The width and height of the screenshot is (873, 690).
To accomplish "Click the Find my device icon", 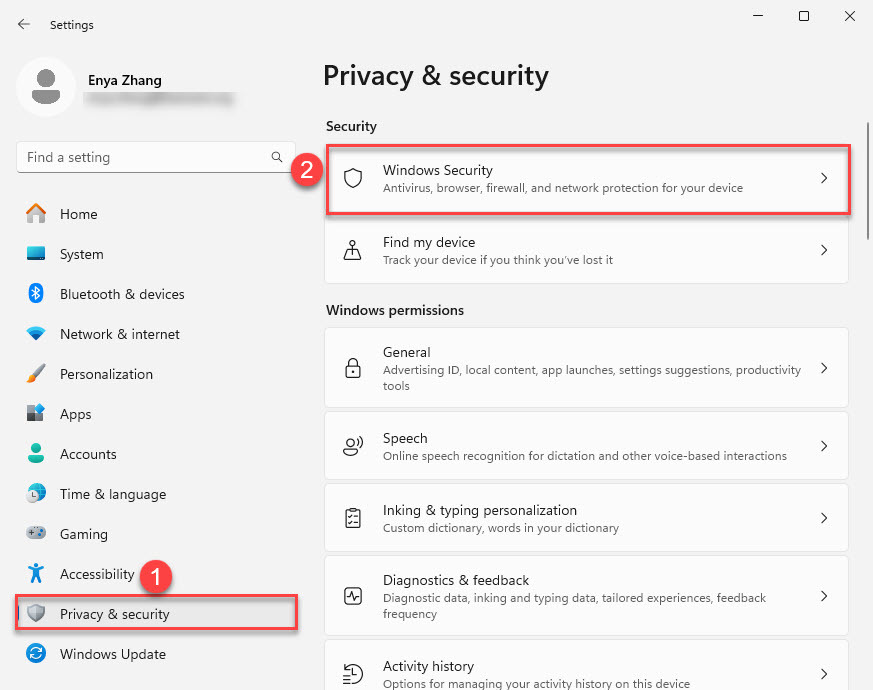I will [352, 250].
